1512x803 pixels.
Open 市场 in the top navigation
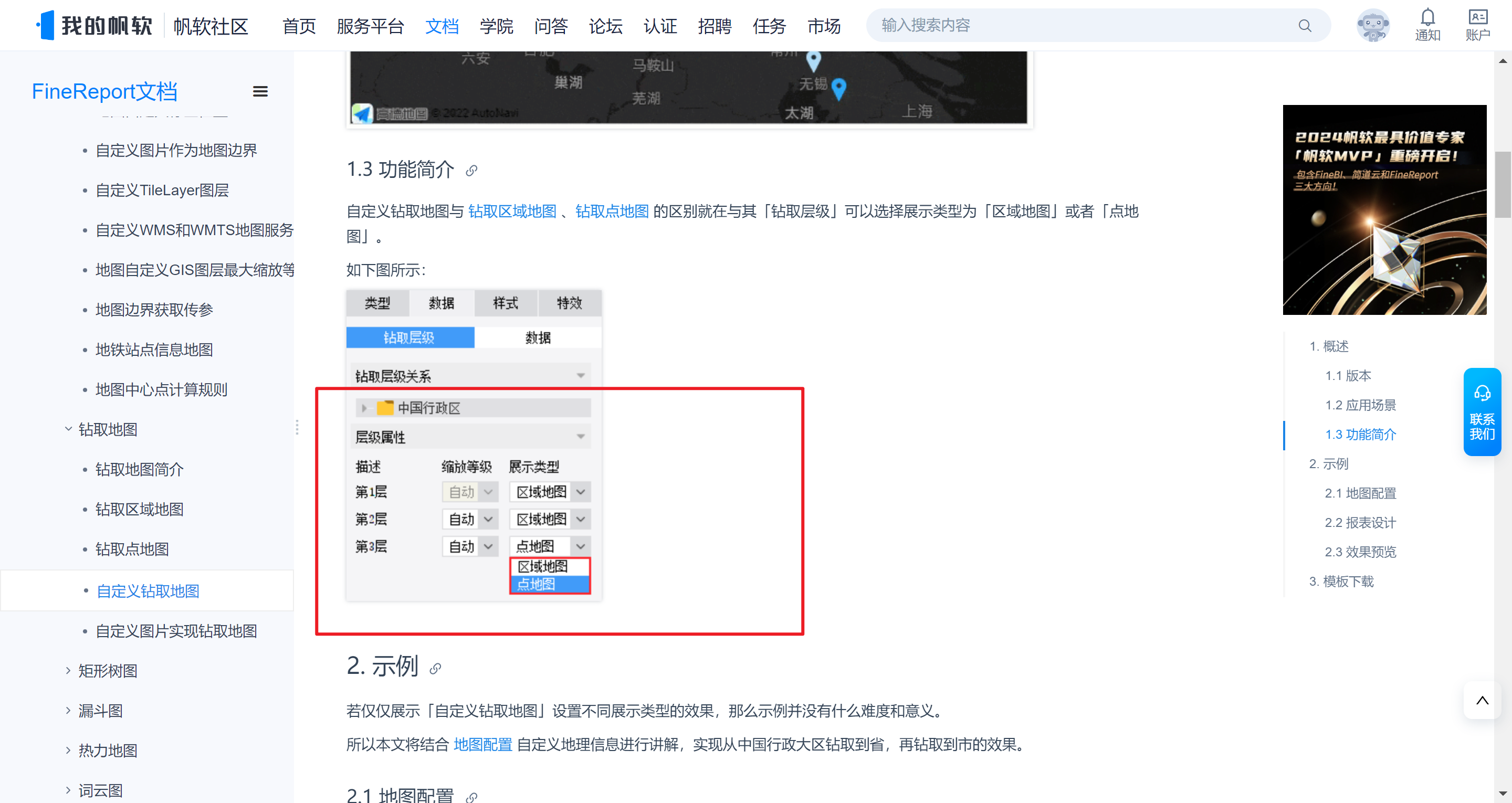tap(824, 26)
